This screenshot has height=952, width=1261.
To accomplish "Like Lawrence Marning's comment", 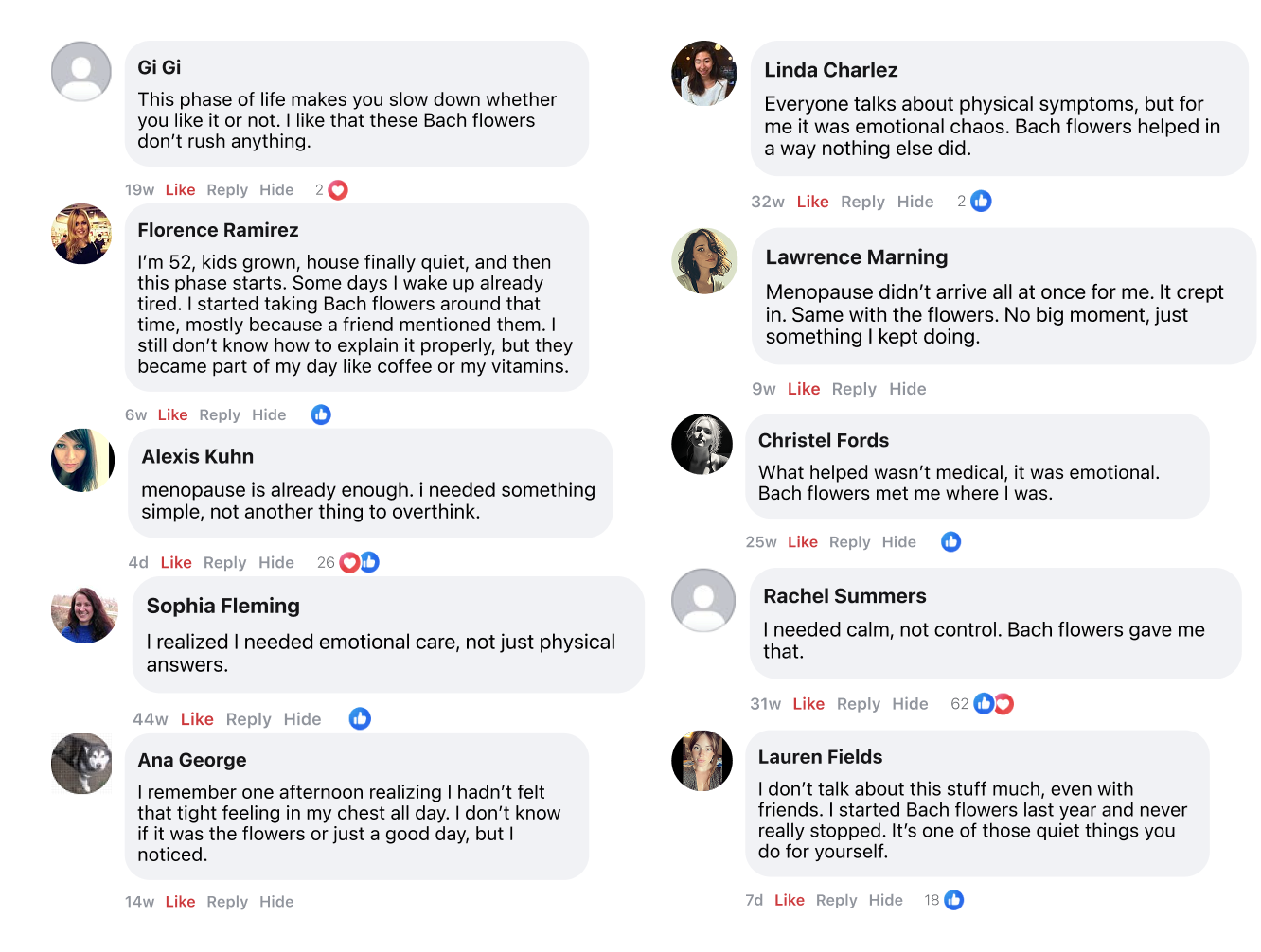I will pyautogui.click(x=804, y=389).
